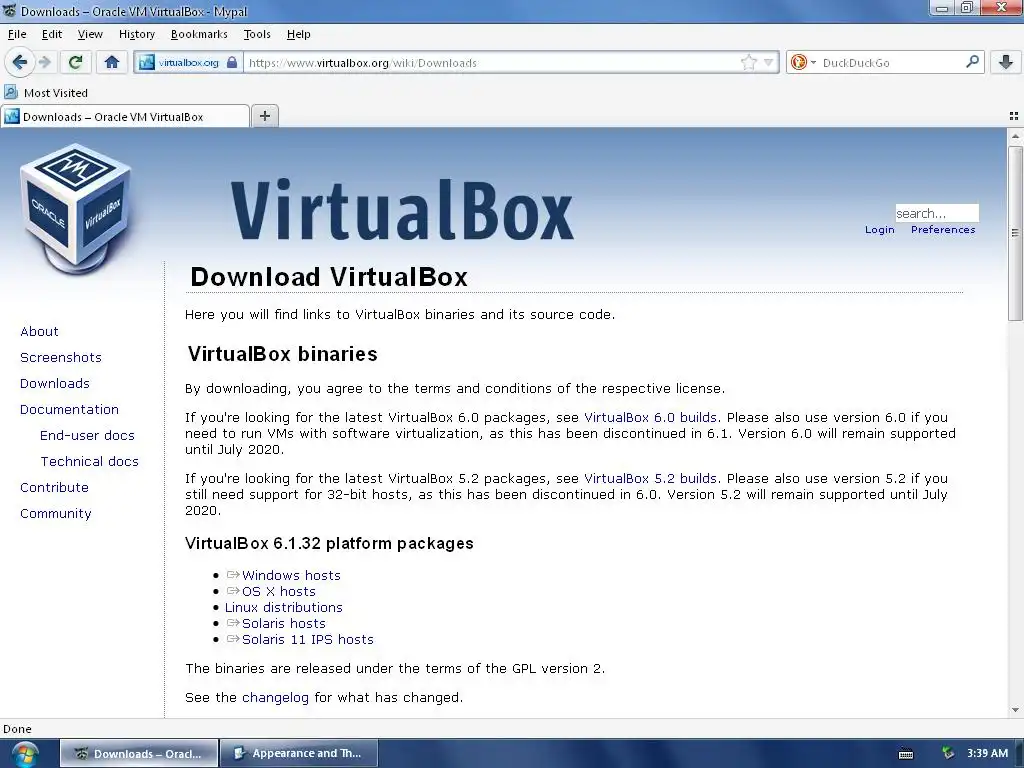1024x768 pixels.
Task: Open the Windows Start button
Action: pos(25,754)
